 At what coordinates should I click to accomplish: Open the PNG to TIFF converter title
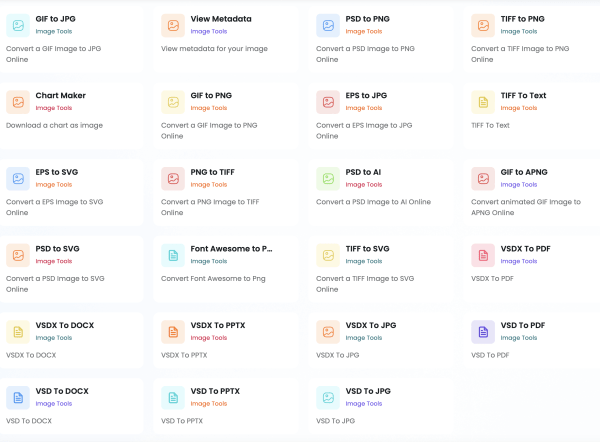point(212,172)
